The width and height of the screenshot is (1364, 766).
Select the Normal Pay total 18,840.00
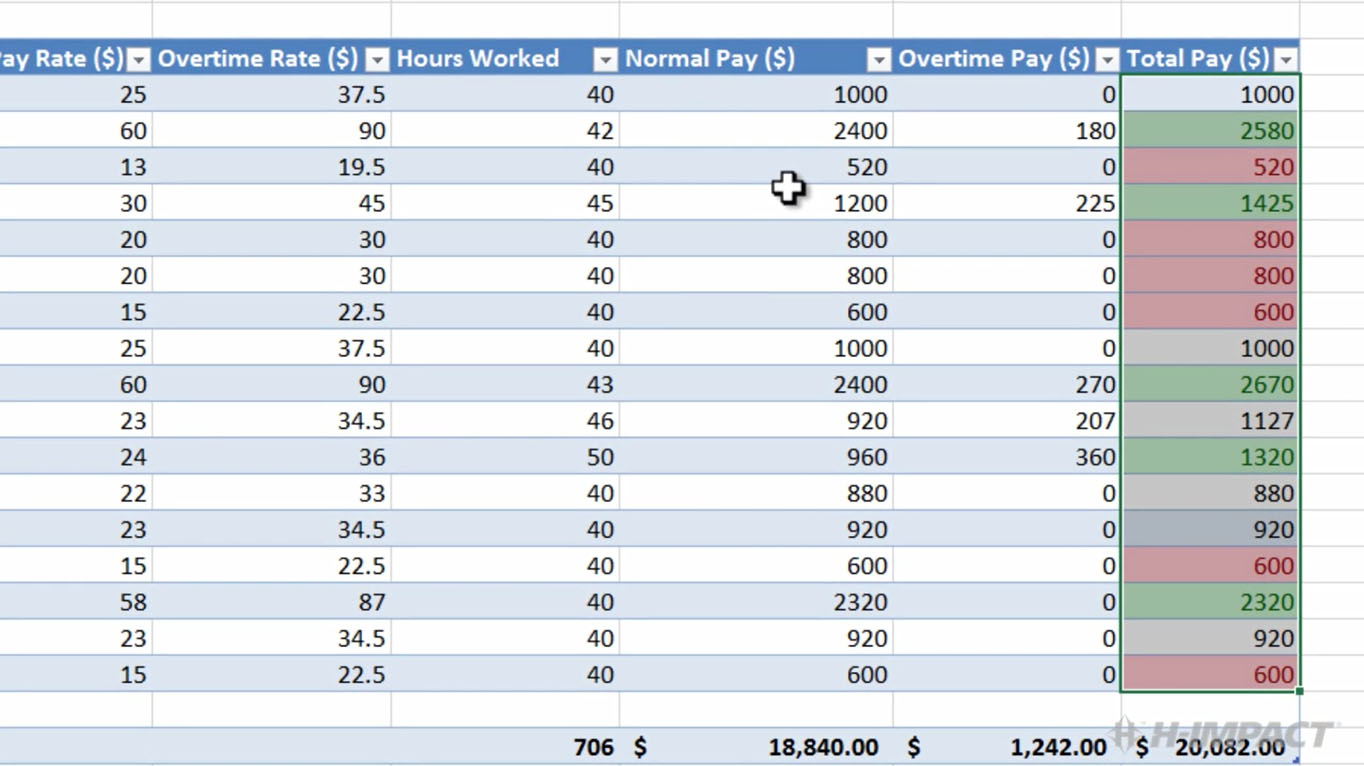point(755,747)
